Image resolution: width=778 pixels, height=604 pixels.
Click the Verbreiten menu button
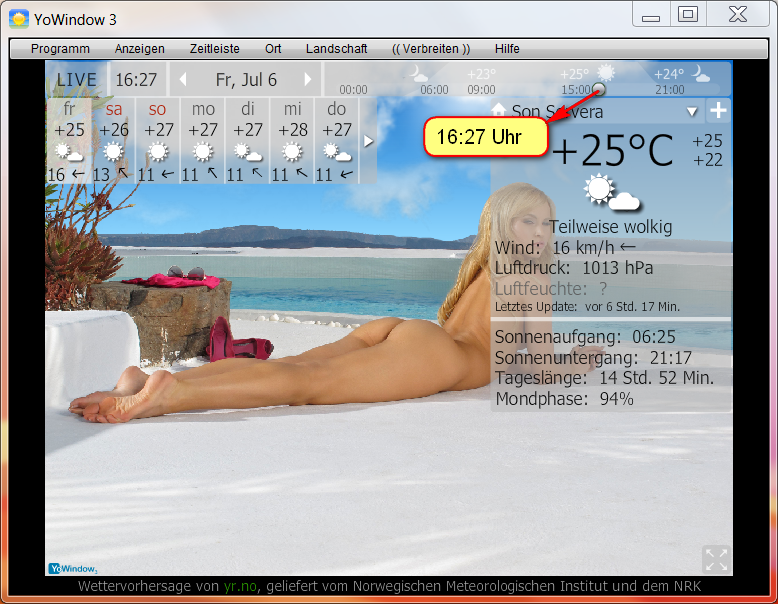click(x=430, y=49)
